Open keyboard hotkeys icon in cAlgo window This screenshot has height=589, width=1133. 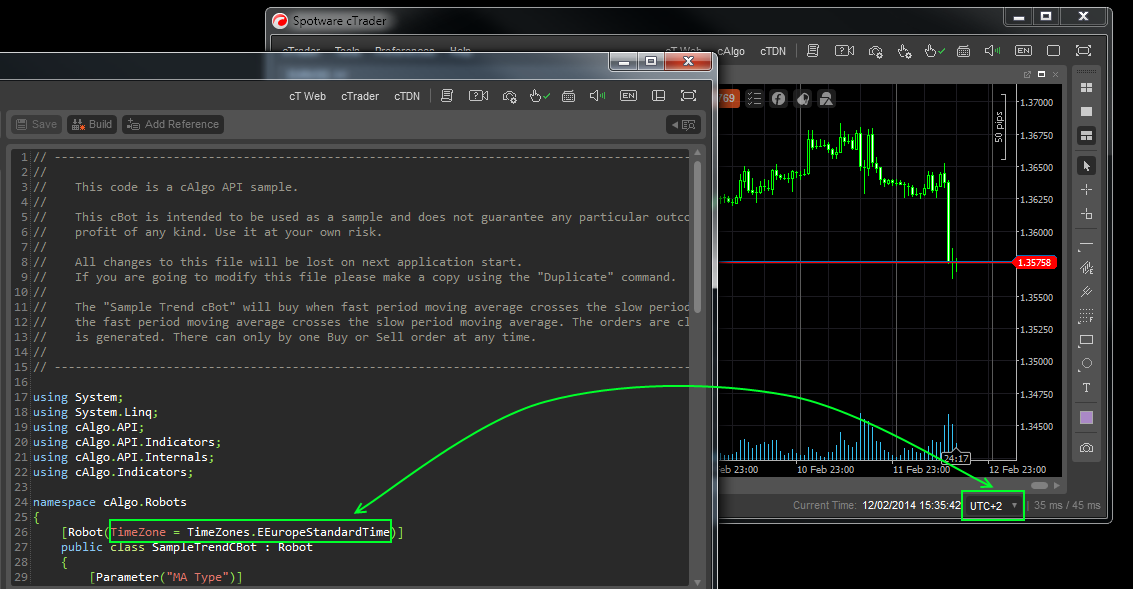click(569, 96)
